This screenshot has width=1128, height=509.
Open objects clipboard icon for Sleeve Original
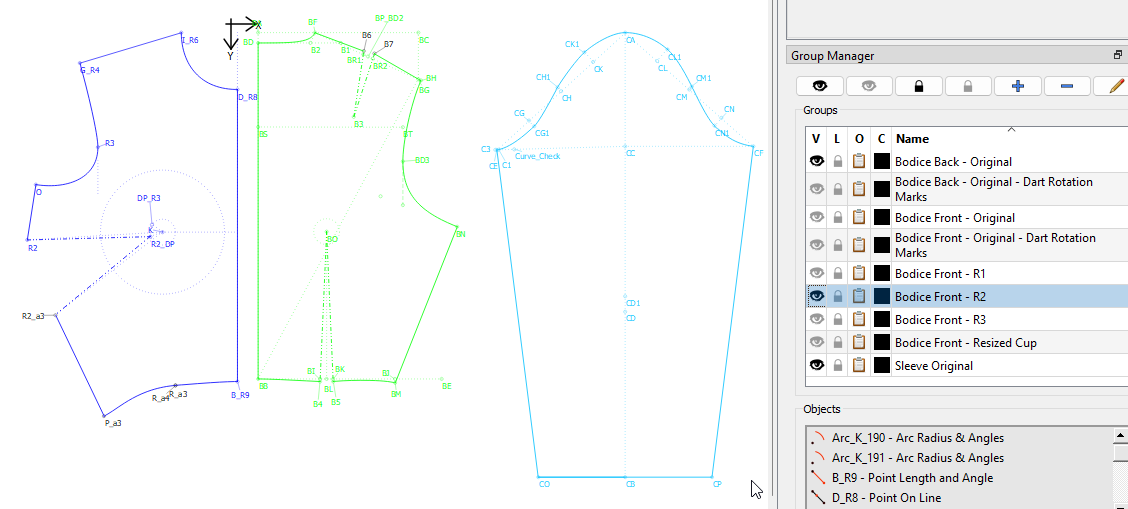point(859,366)
